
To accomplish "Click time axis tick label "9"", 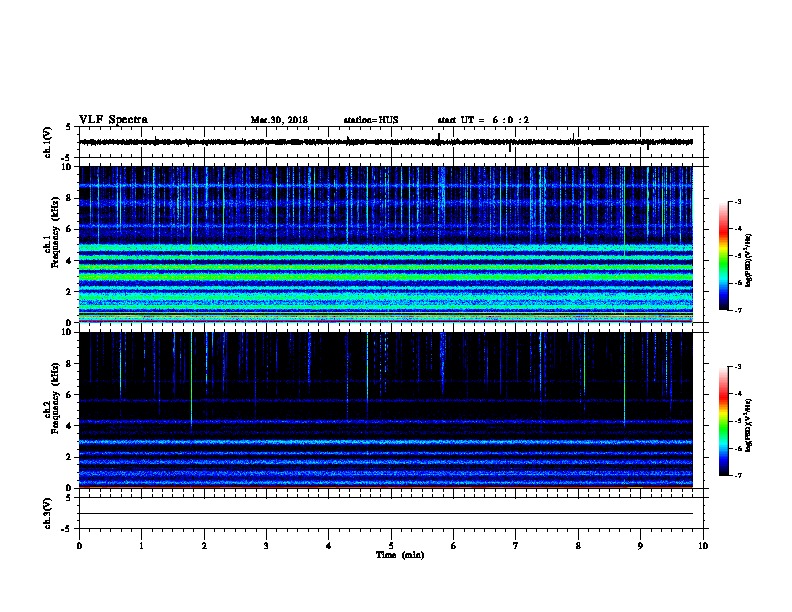I will (x=640, y=546).
